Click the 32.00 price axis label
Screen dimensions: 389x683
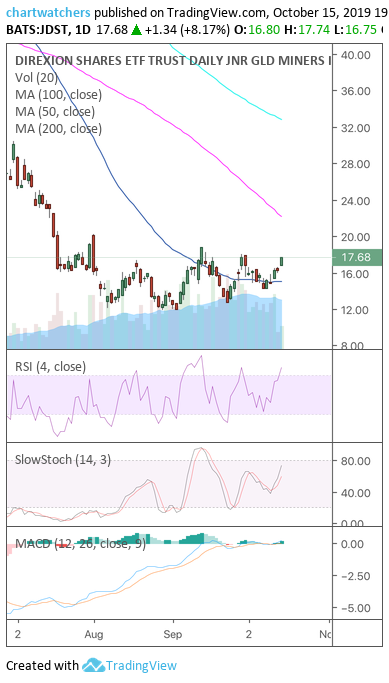pyautogui.click(x=357, y=128)
